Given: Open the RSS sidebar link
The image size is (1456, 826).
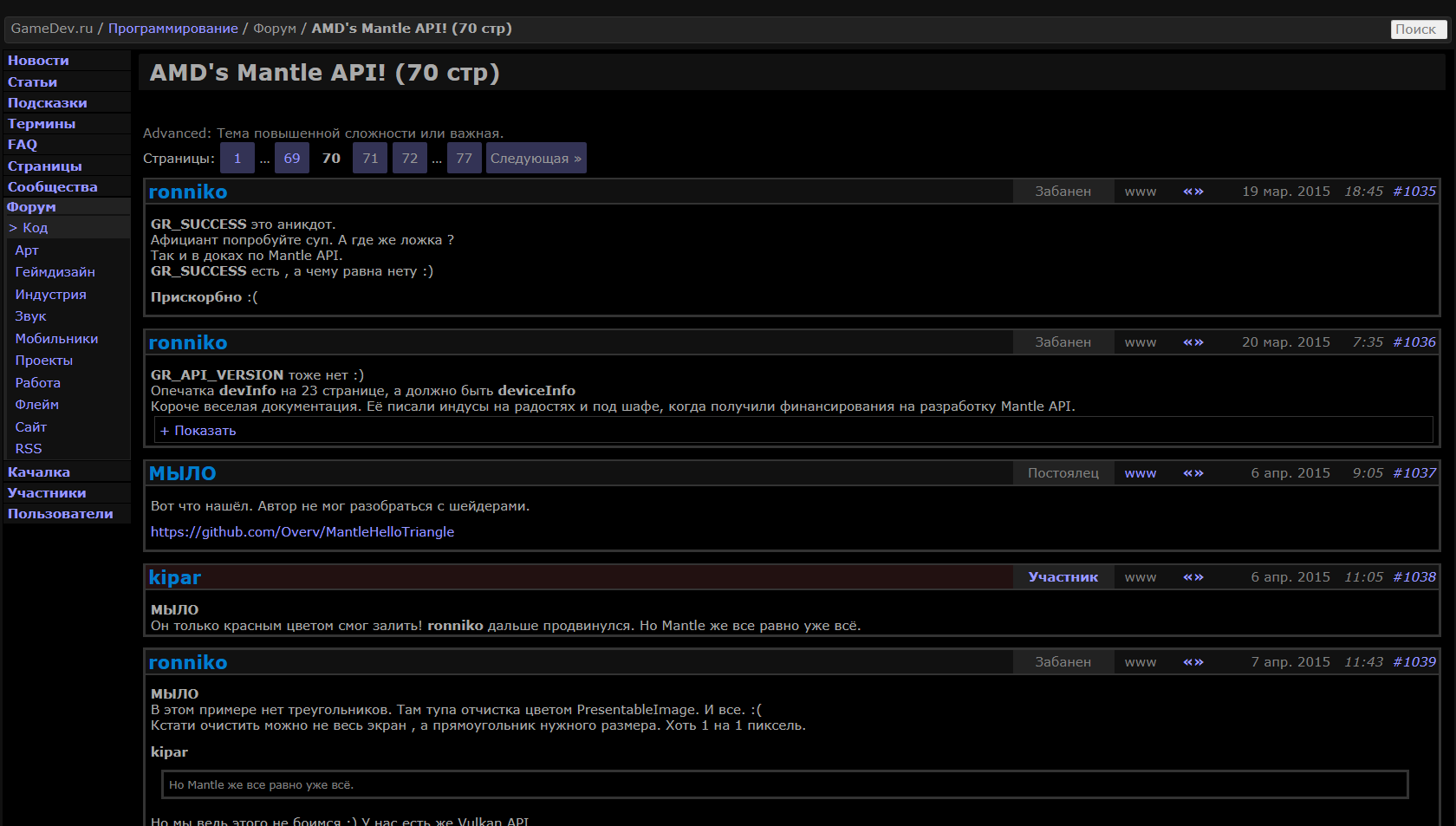Looking at the screenshot, I should coord(29,449).
